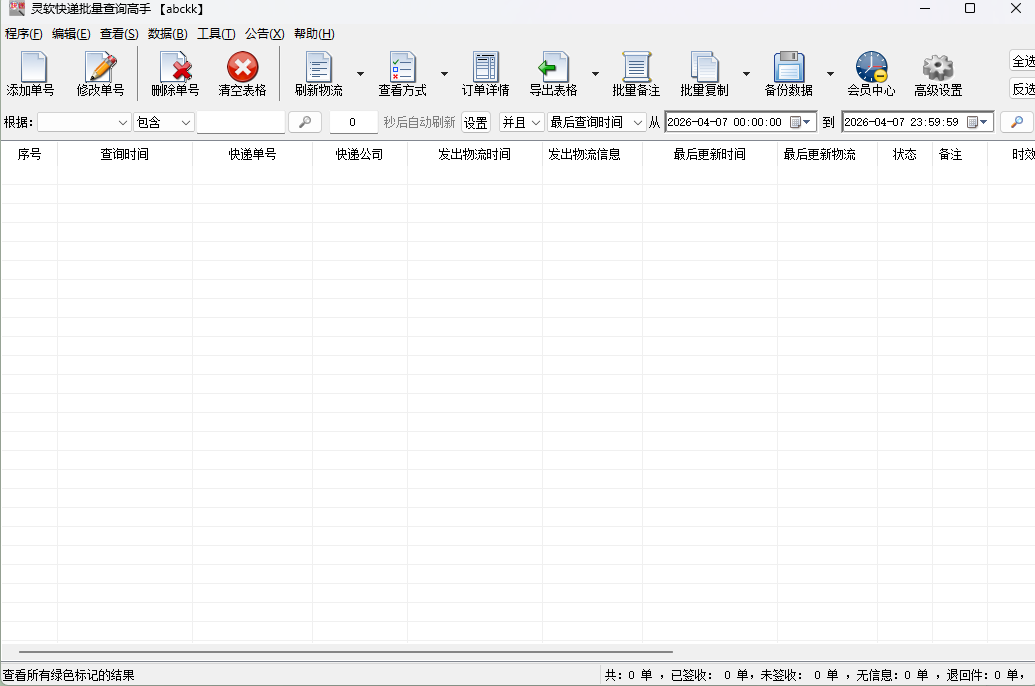Open the 会员中心 member center

point(871,68)
